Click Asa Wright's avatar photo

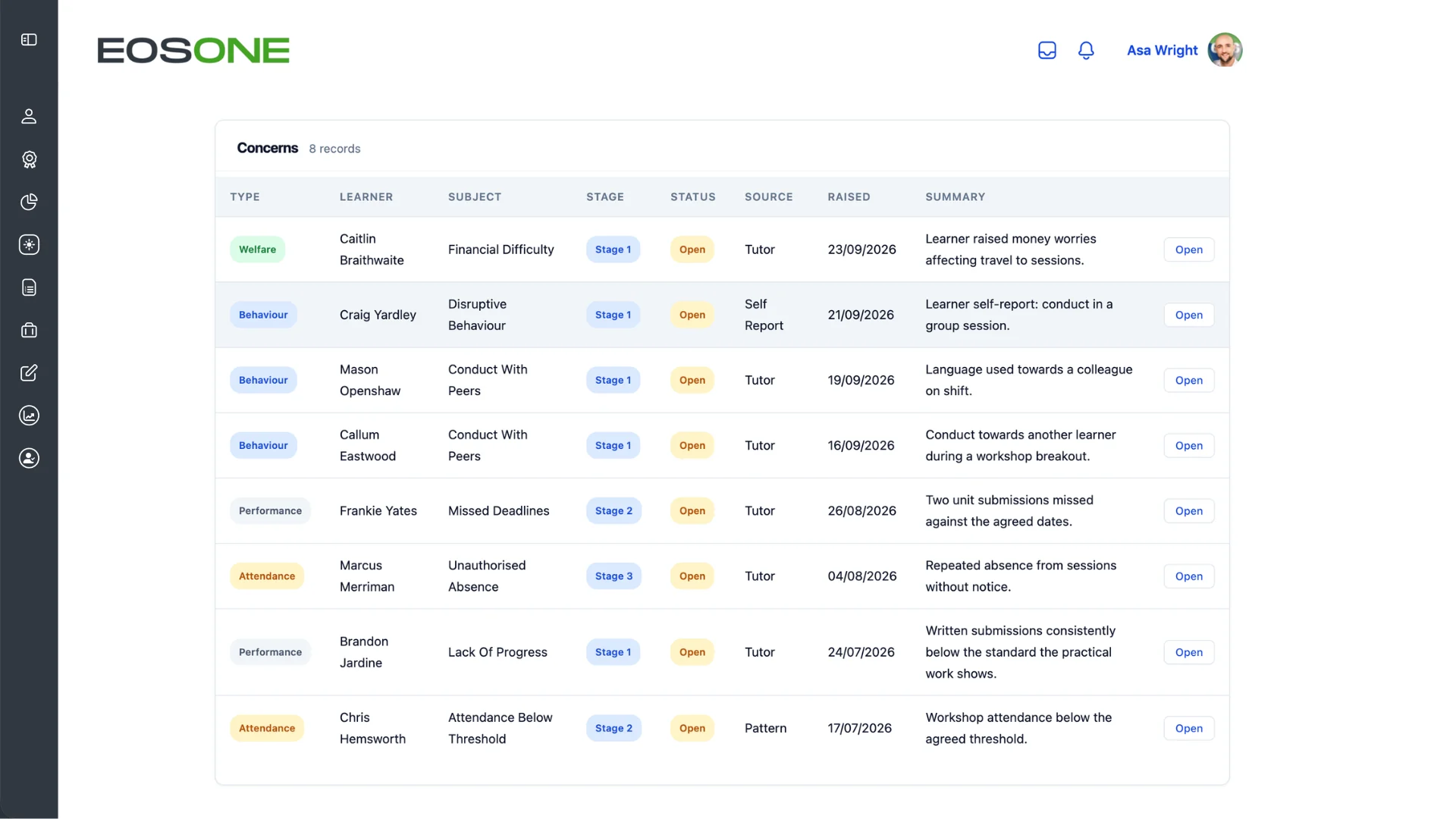pyautogui.click(x=1225, y=50)
